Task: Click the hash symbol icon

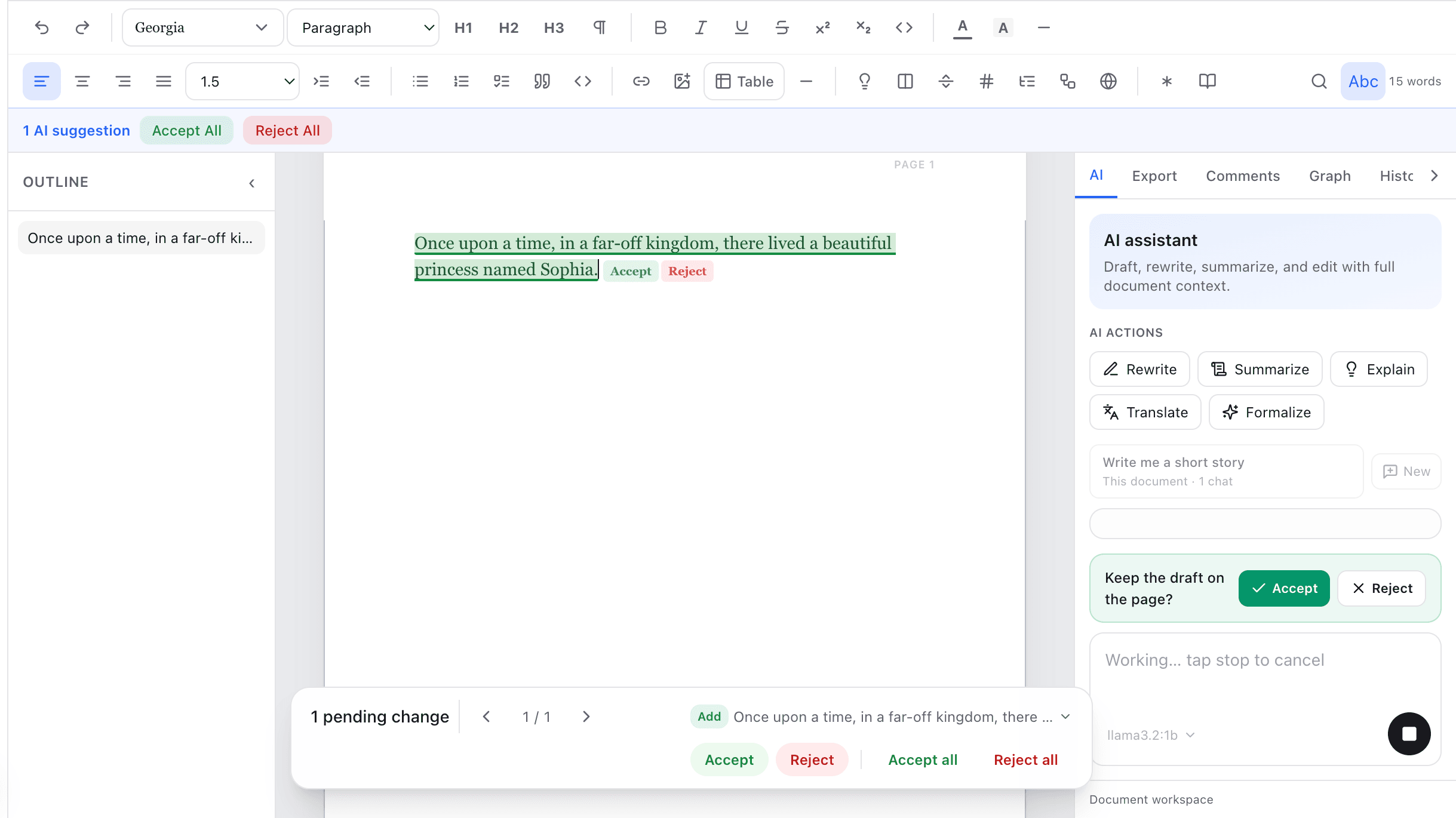Action: click(986, 81)
